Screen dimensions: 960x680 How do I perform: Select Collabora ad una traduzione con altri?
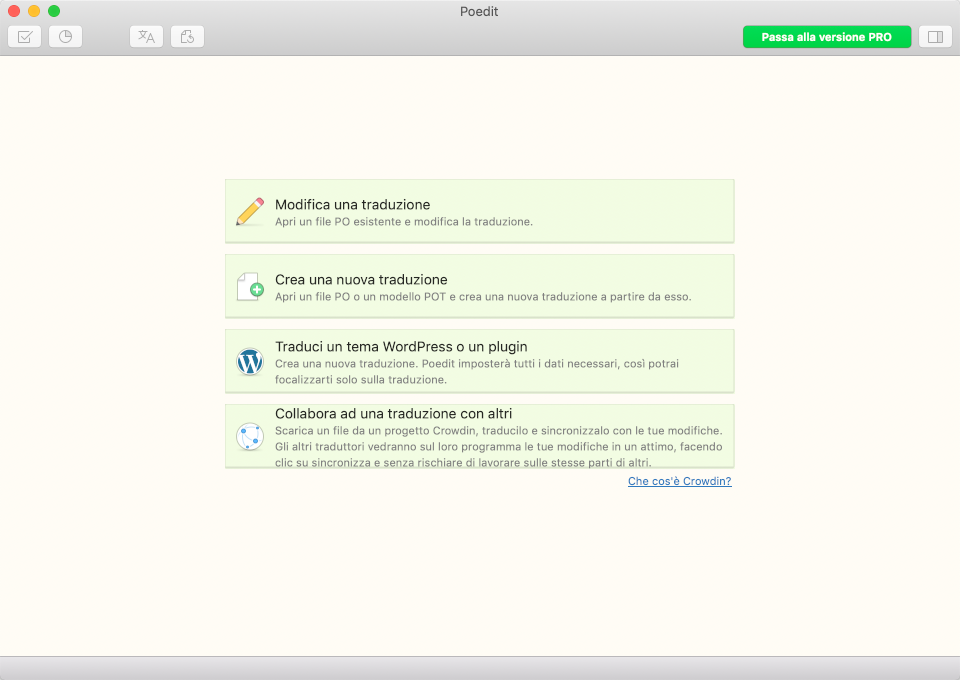(479, 436)
